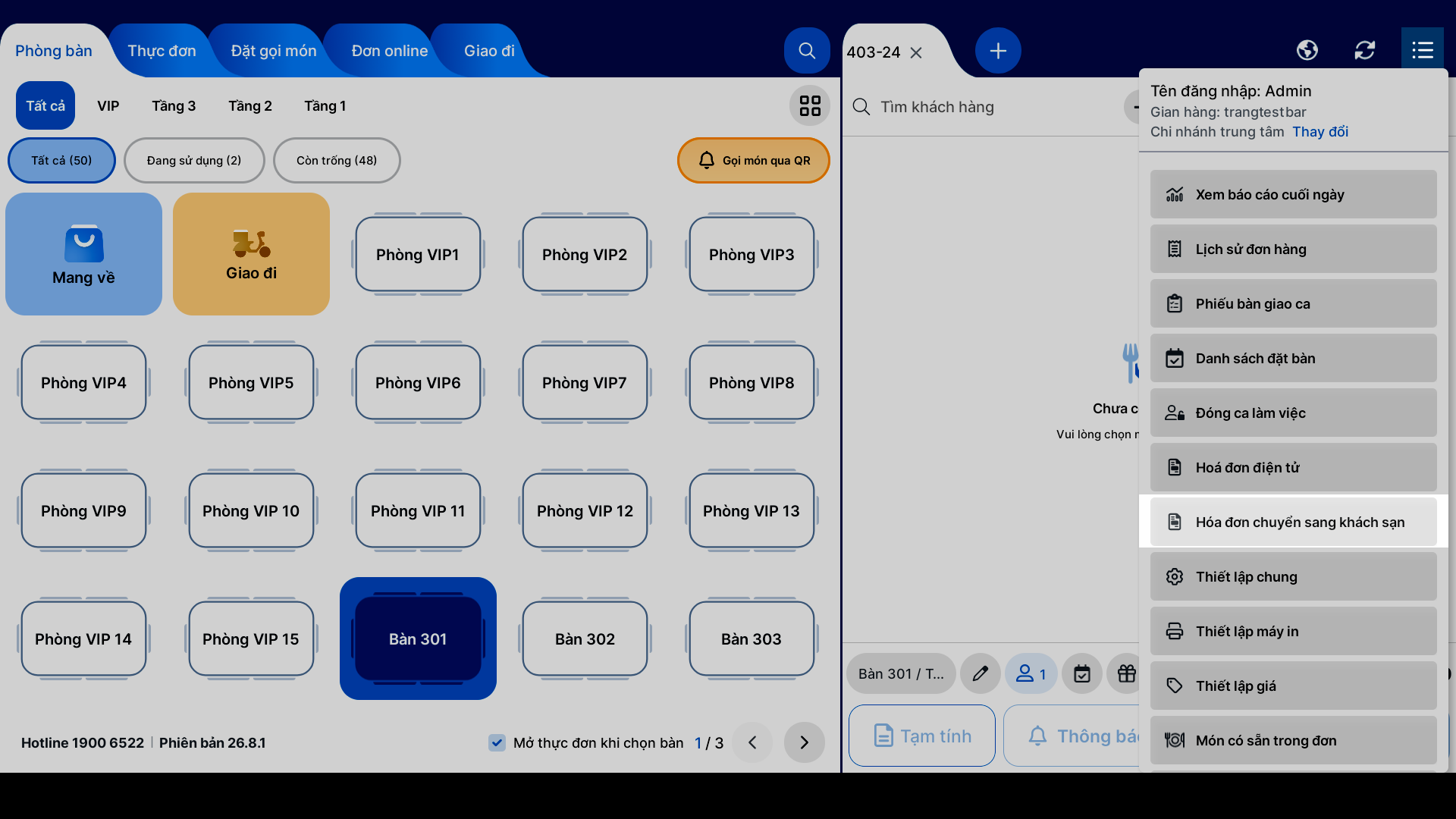Select table Phòng VIP8

tap(752, 382)
